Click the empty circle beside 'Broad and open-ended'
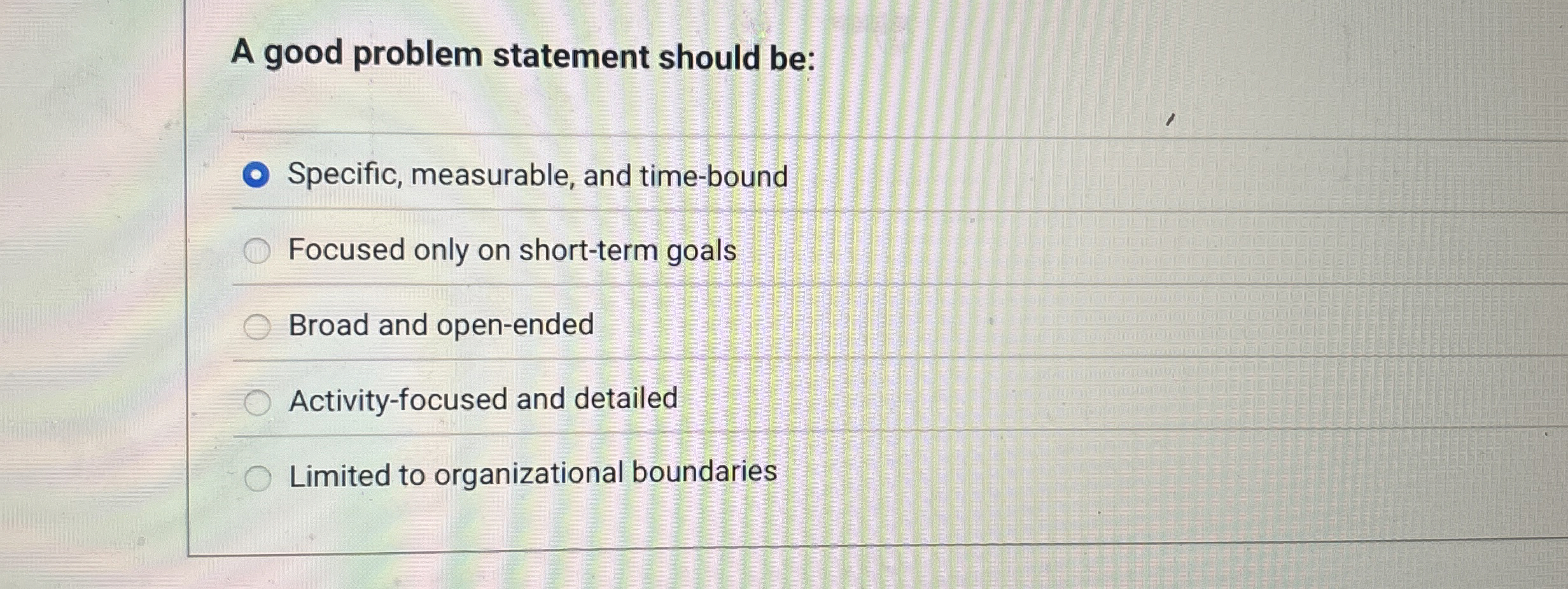The width and height of the screenshot is (1568, 589). tap(258, 326)
